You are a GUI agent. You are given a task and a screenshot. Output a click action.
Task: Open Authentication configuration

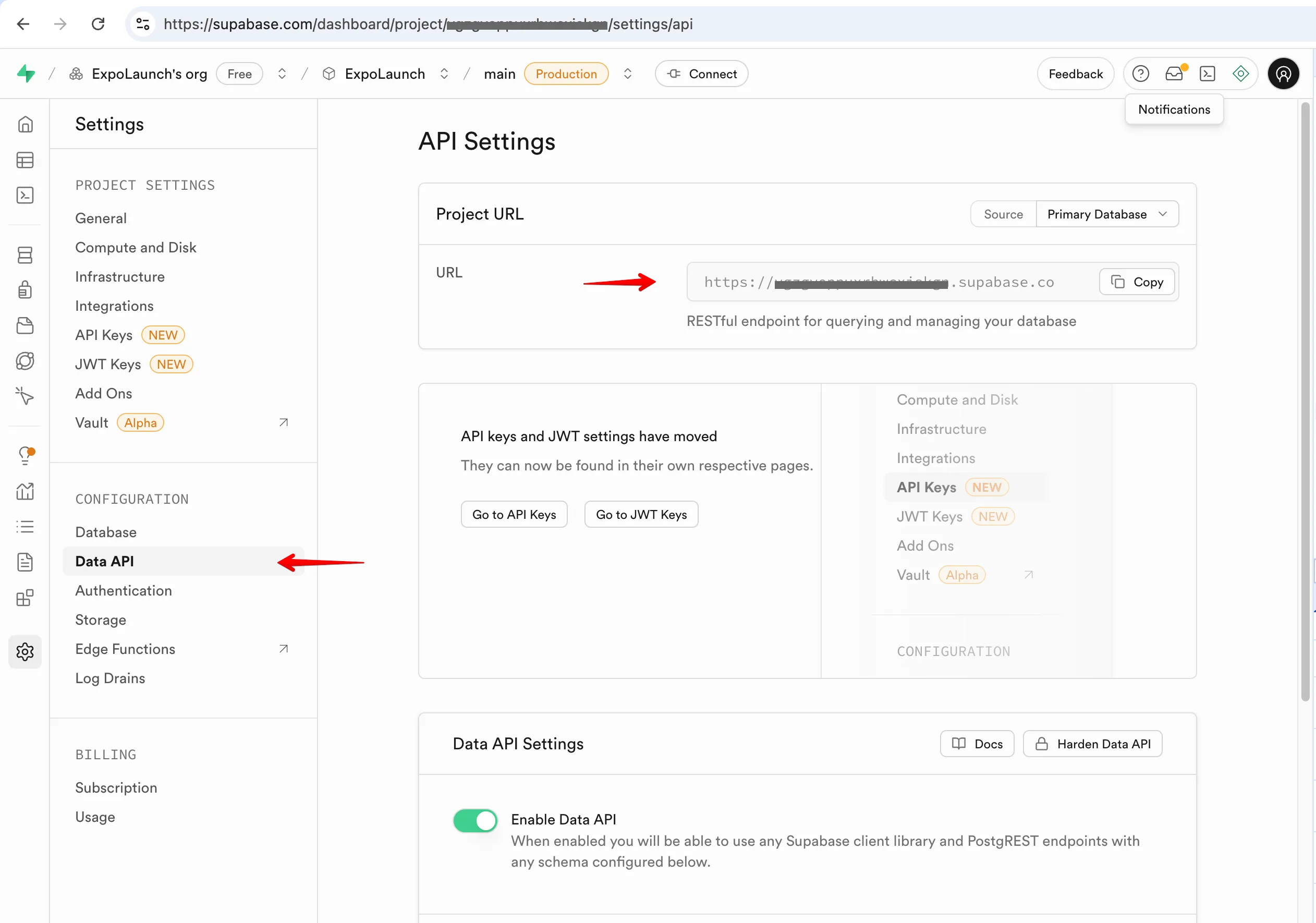[124, 591]
